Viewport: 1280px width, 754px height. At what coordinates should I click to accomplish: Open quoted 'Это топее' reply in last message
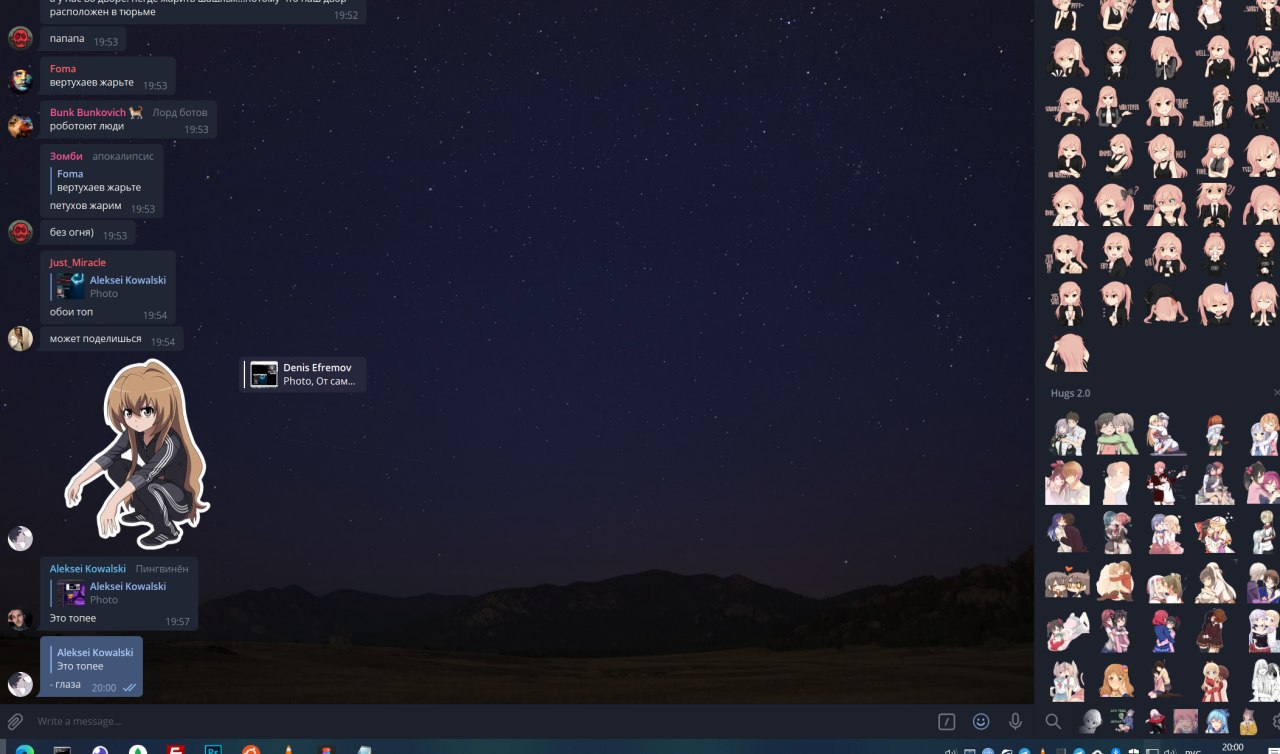(92, 659)
